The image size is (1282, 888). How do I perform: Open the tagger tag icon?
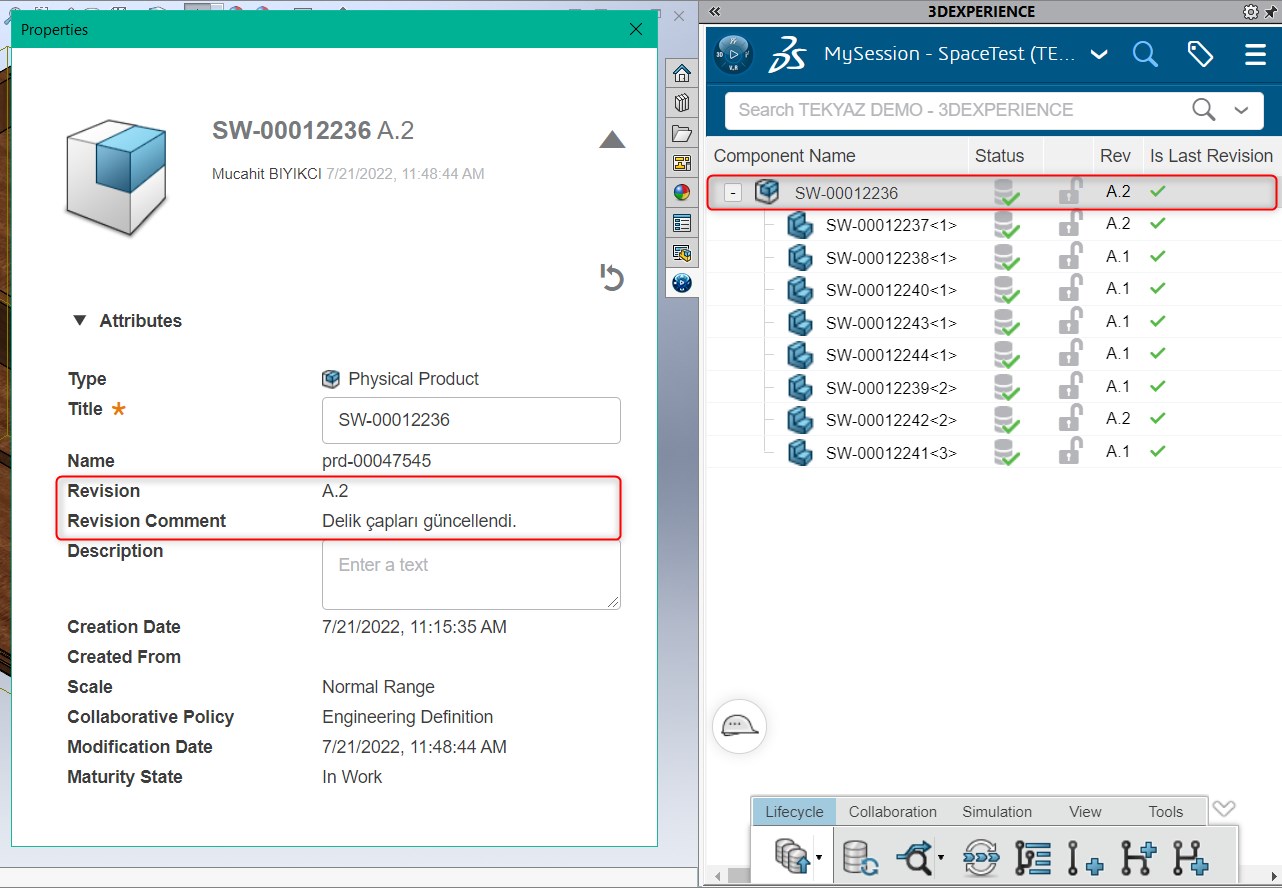click(1200, 54)
